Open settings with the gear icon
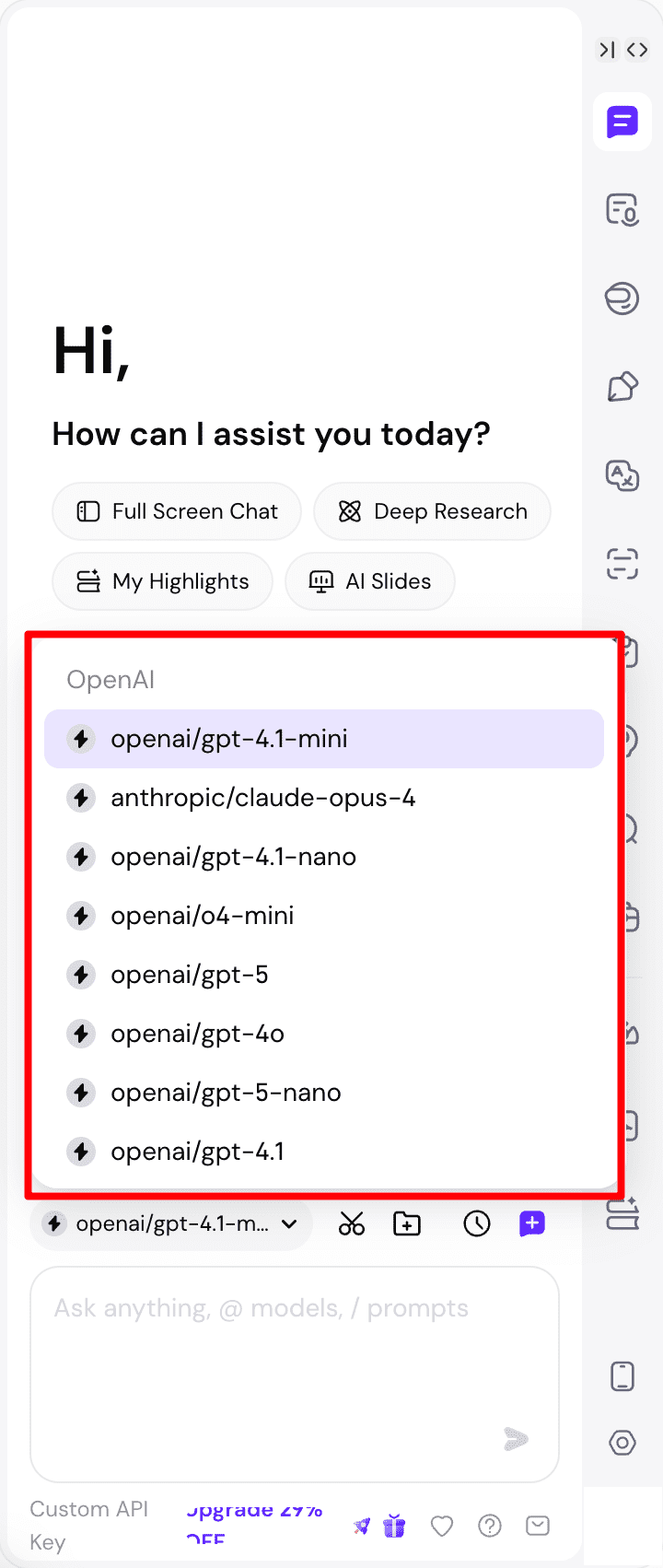663x1568 pixels. click(622, 1443)
